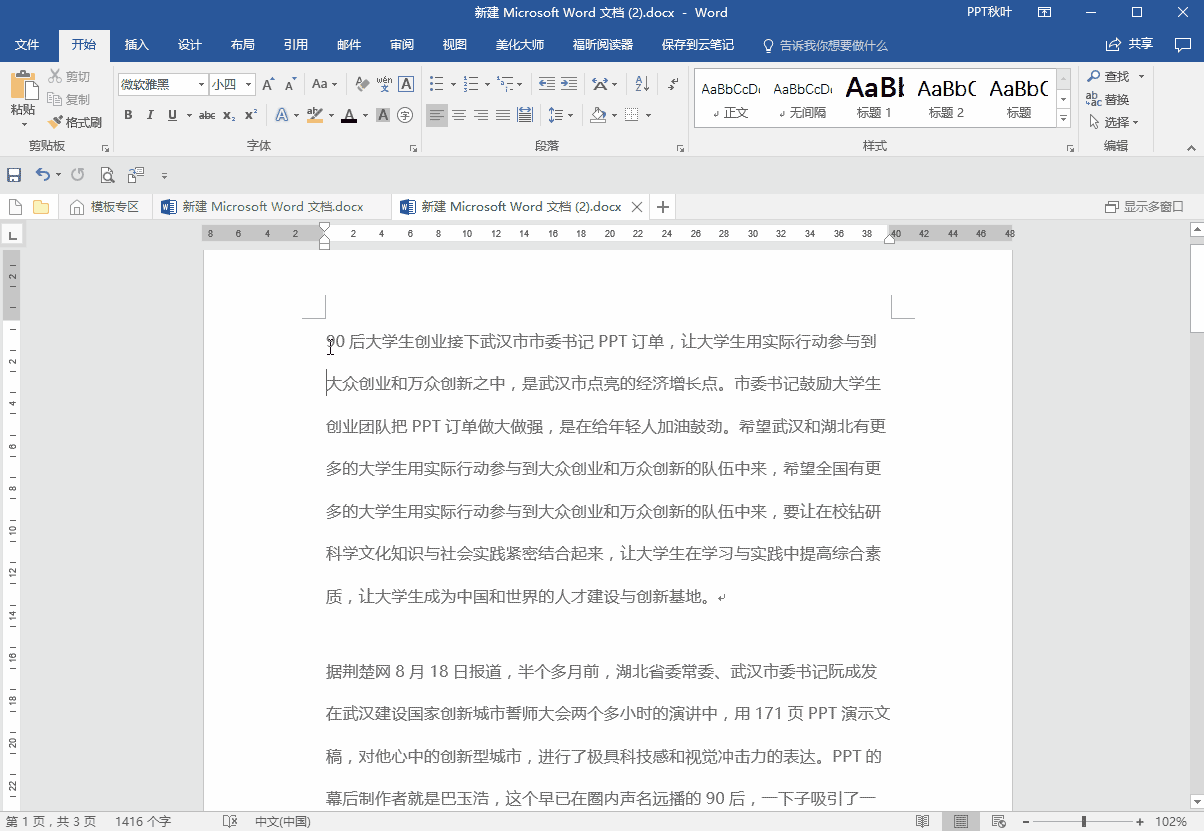Toggle center paragraph alignment
Image resolution: width=1204 pixels, height=831 pixels.
pos(458,115)
